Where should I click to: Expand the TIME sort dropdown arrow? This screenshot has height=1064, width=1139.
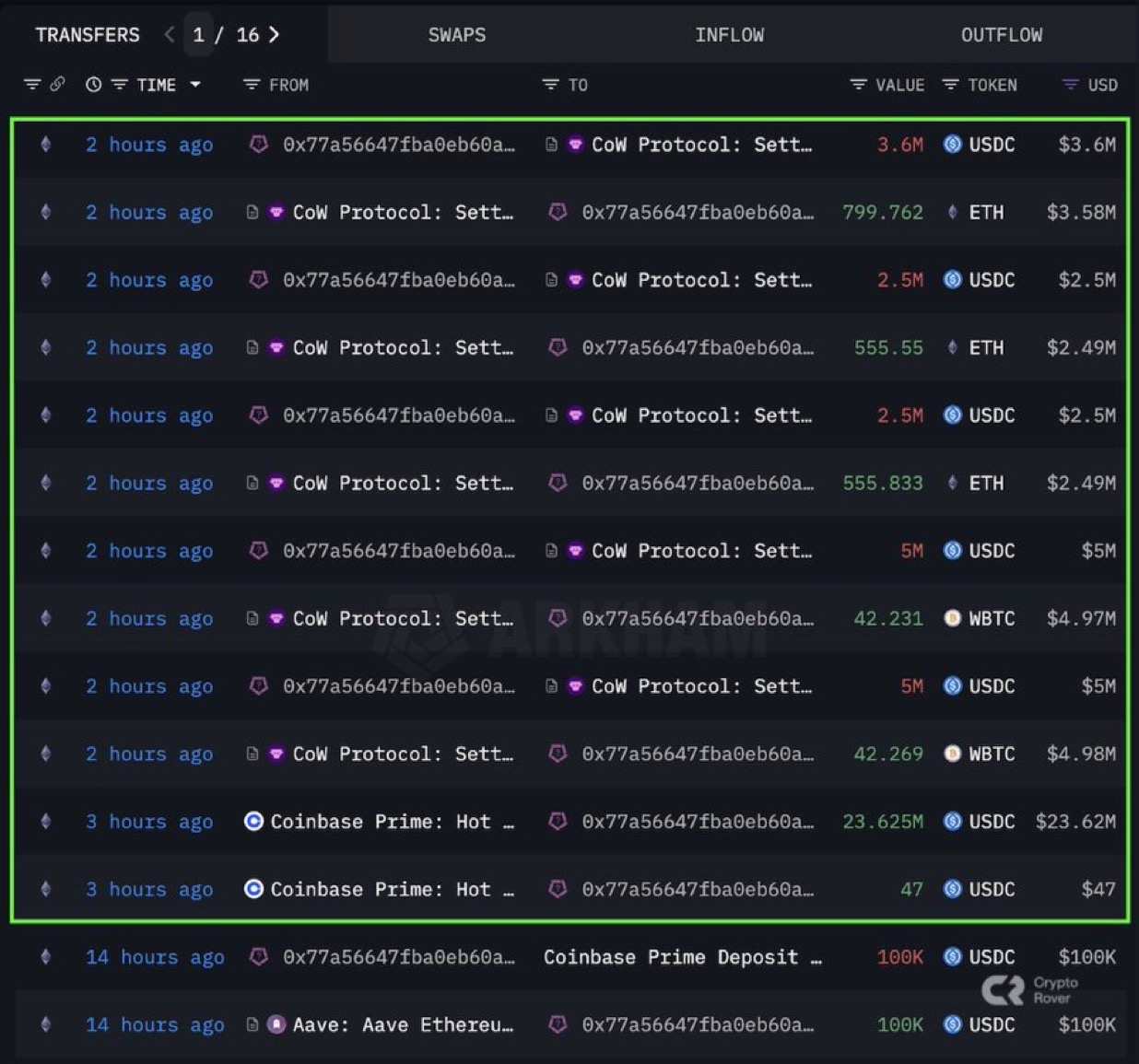(195, 85)
